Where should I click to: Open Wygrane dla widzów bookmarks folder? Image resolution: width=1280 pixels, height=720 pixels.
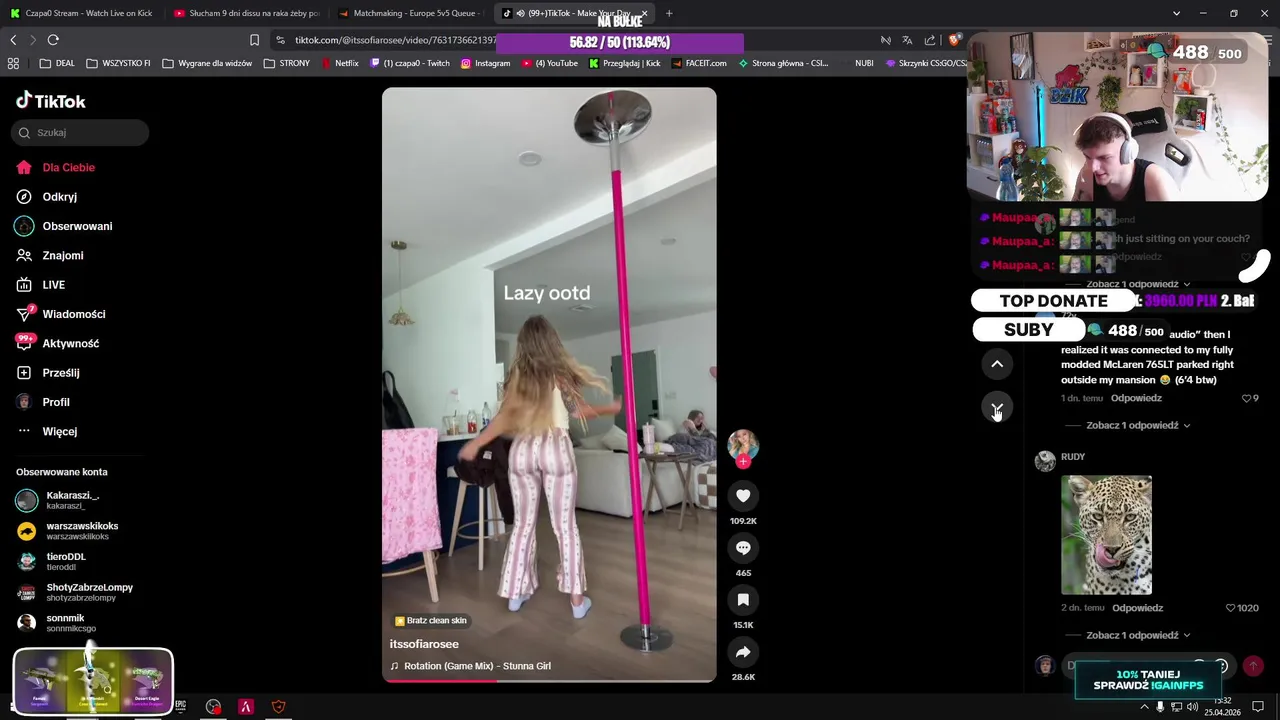coord(206,63)
